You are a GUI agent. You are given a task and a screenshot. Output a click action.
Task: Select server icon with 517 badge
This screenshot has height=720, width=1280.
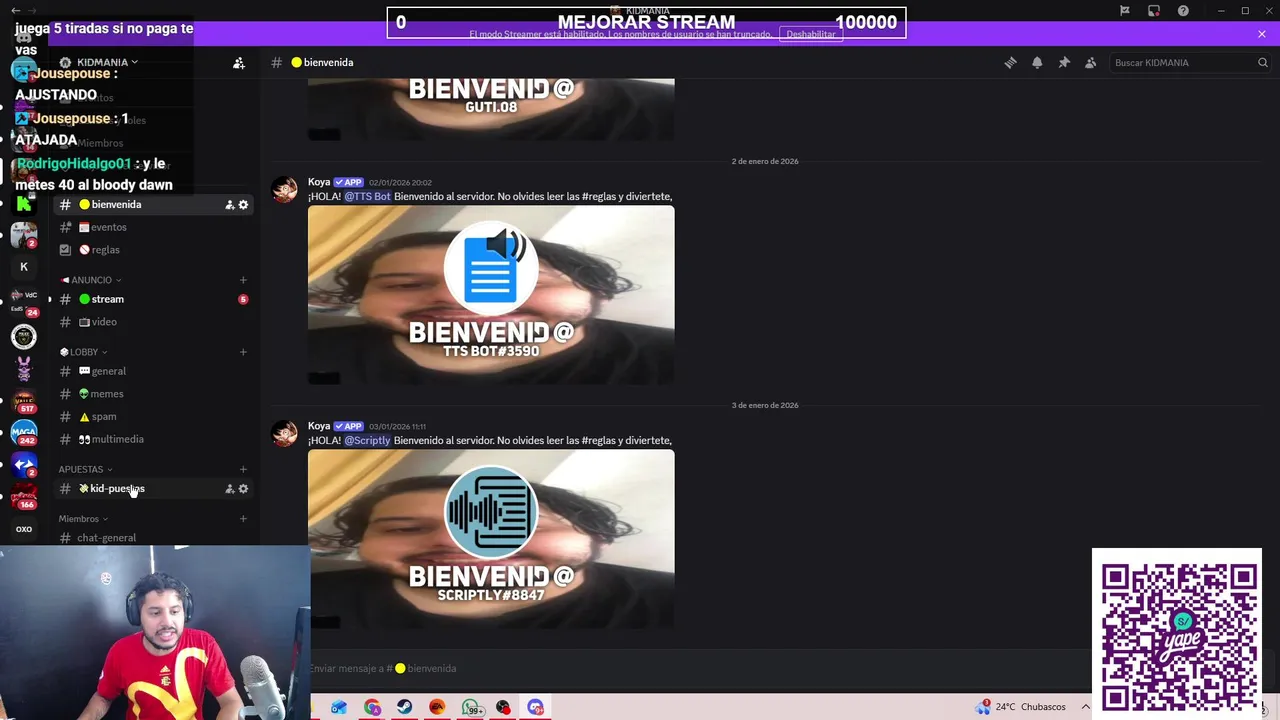24,400
